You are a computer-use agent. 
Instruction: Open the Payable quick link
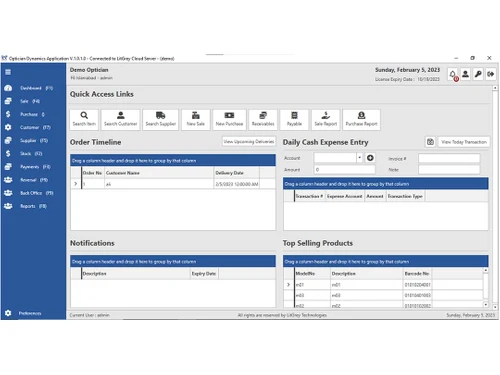pyautogui.click(x=294, y=119)
